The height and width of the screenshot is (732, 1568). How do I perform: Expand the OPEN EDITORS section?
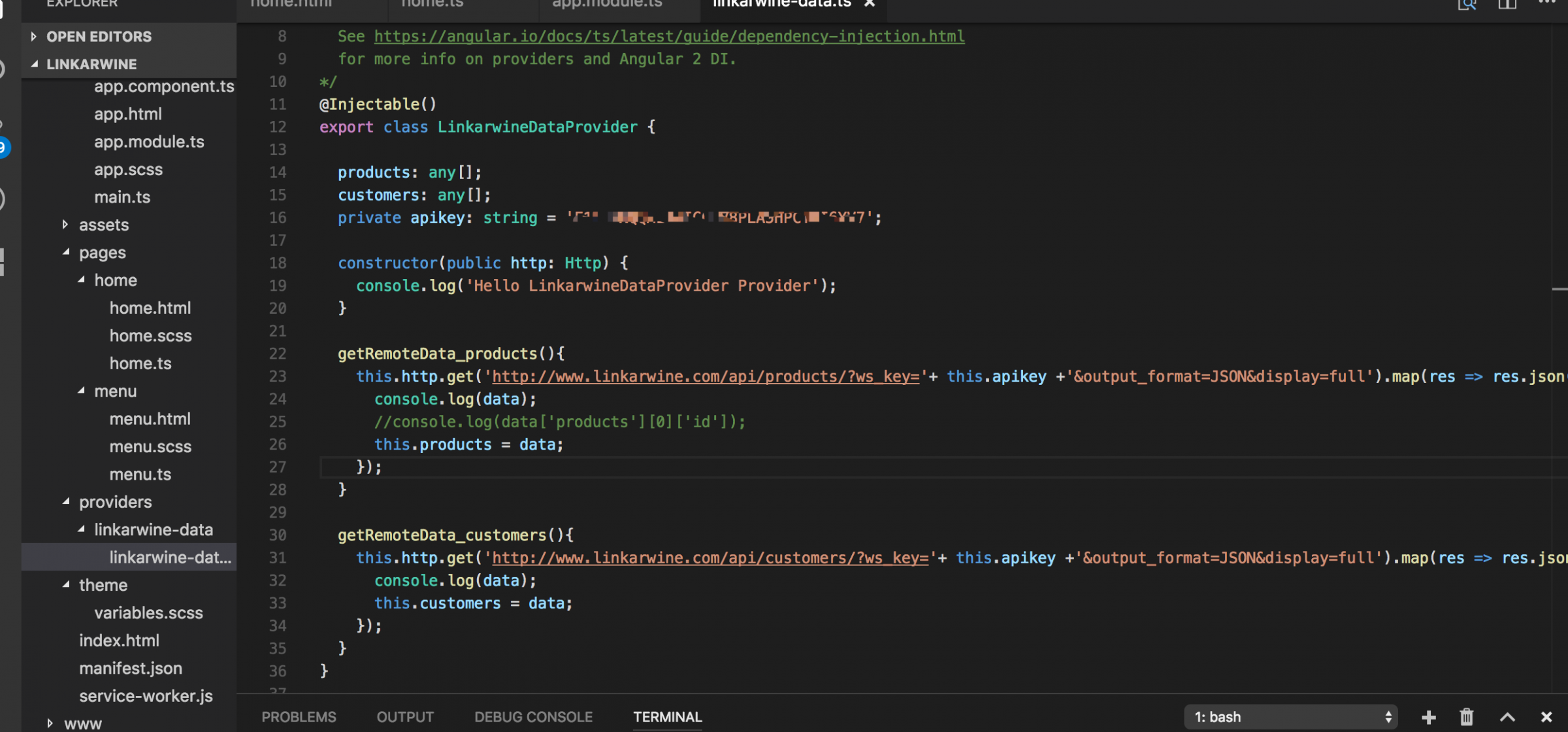(34, 37)
